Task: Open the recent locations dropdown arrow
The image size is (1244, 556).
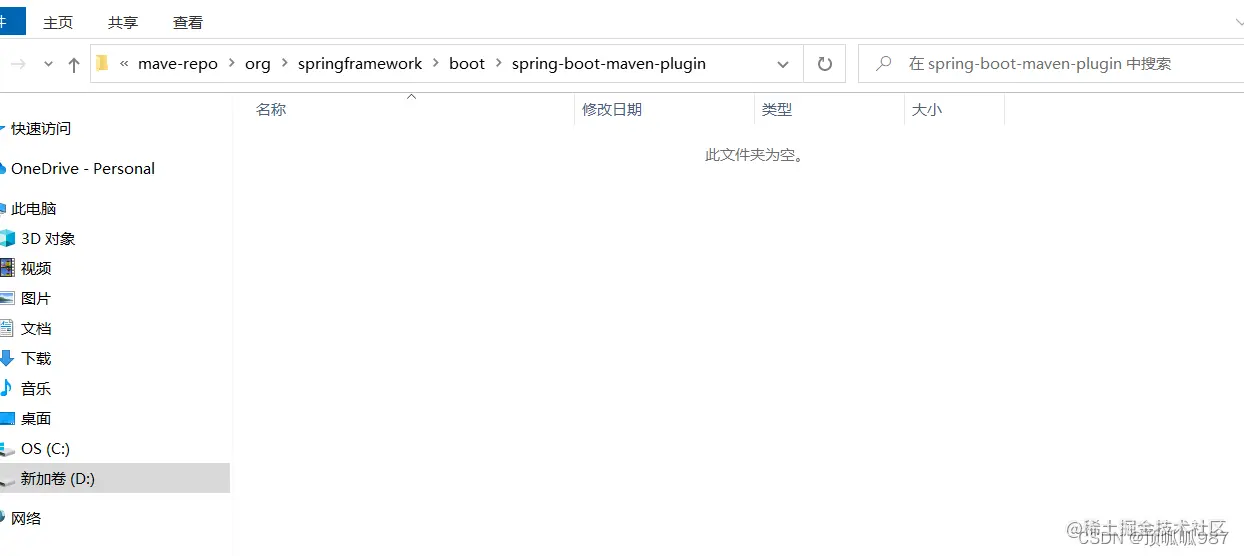Action: (48, 64)
